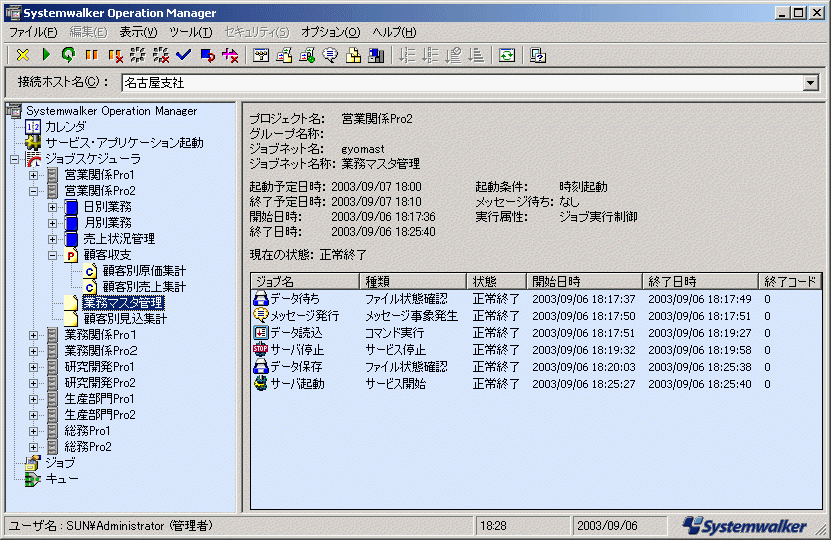Click the gear icon beside サービス・アプリケーション起動
Screen dimensions: 831x540
pyautogui.click(x=33, y=143)
